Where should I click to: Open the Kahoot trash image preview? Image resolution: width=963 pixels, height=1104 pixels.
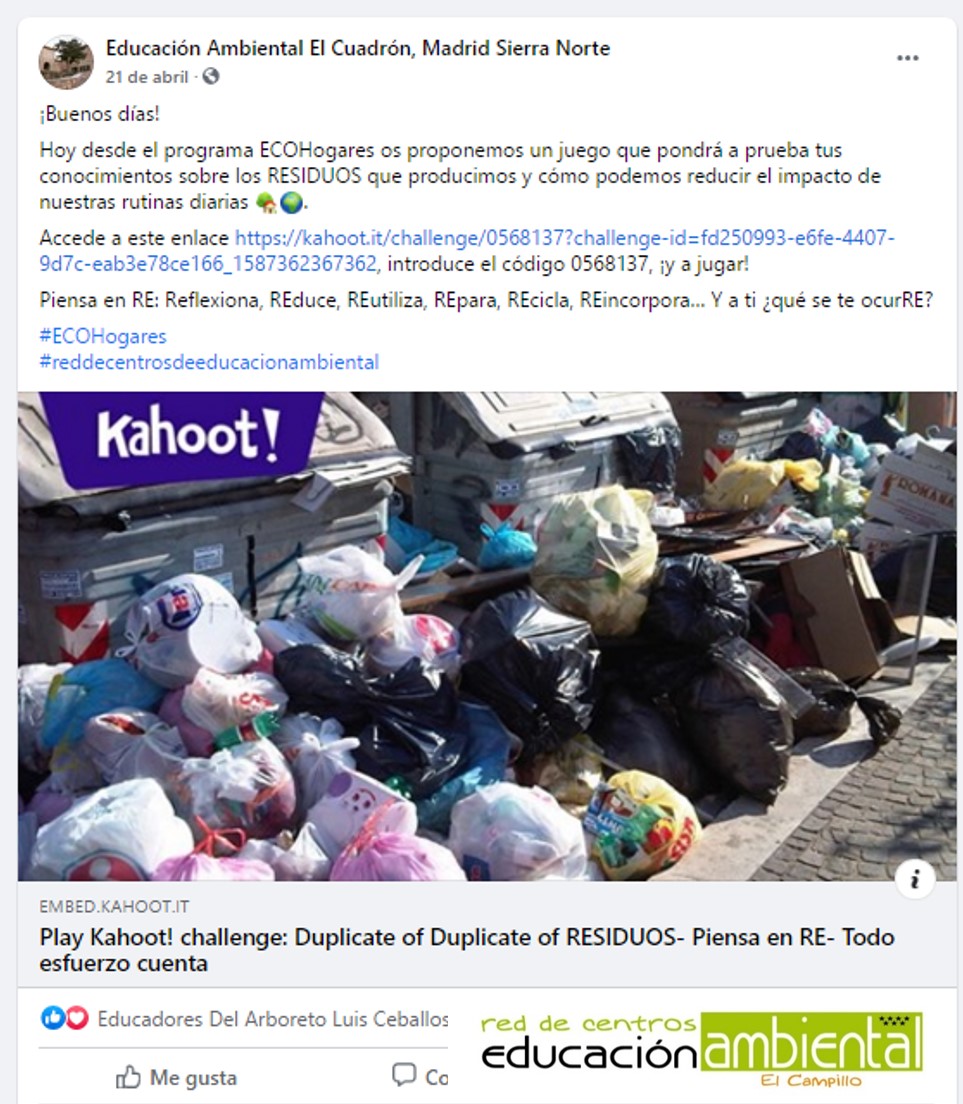pyautogui.click(x=486, y=636)
